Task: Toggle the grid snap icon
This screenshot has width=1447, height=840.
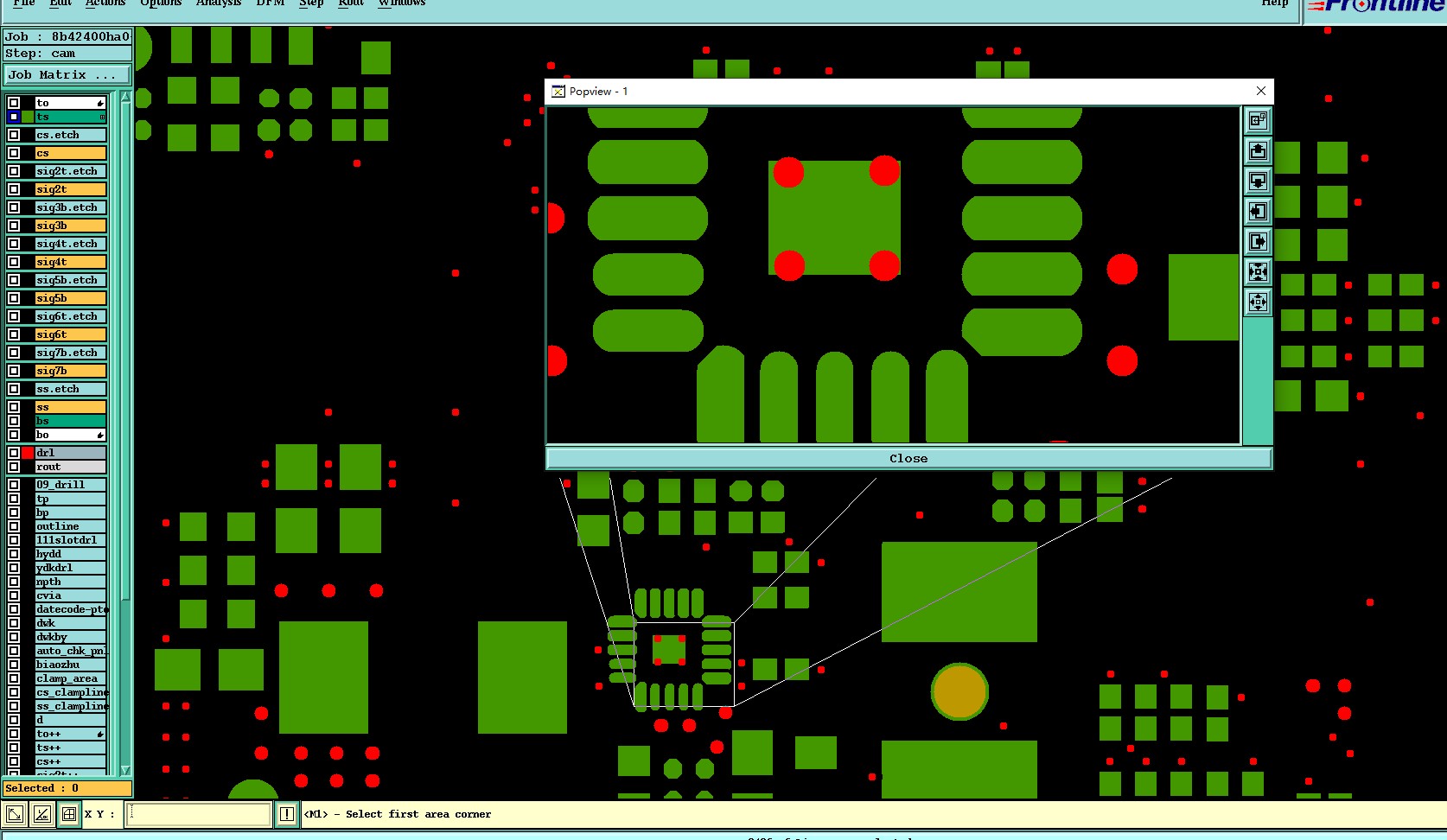Action: coord(68,814)
